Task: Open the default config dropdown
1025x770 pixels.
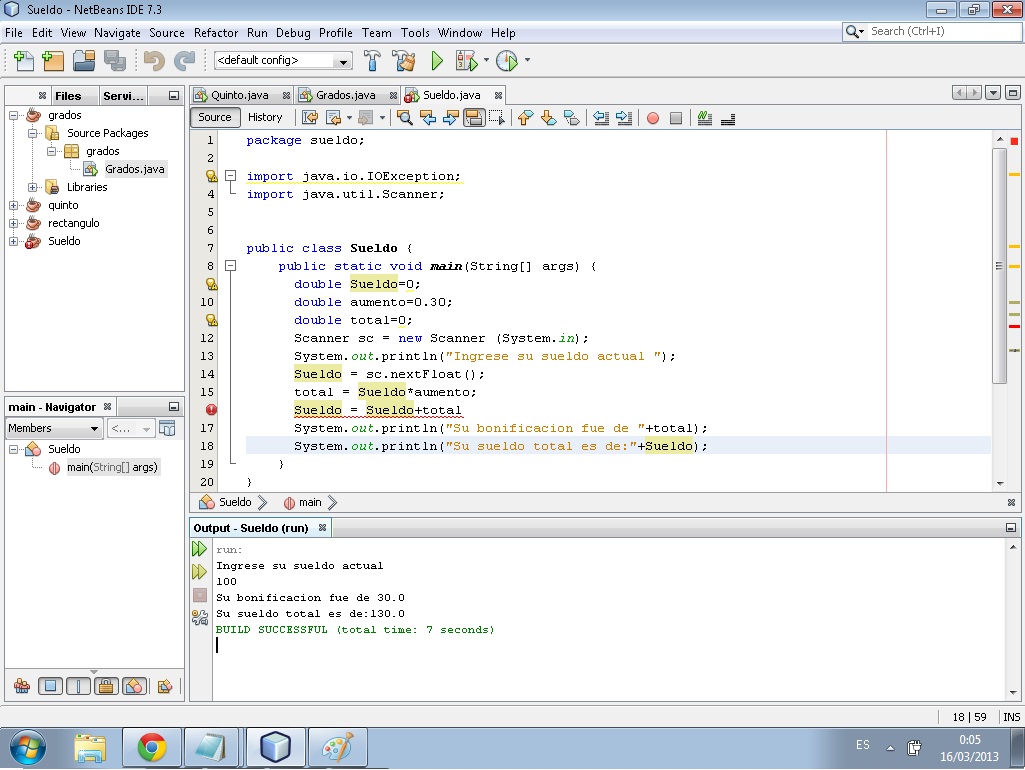Action: 342,60
